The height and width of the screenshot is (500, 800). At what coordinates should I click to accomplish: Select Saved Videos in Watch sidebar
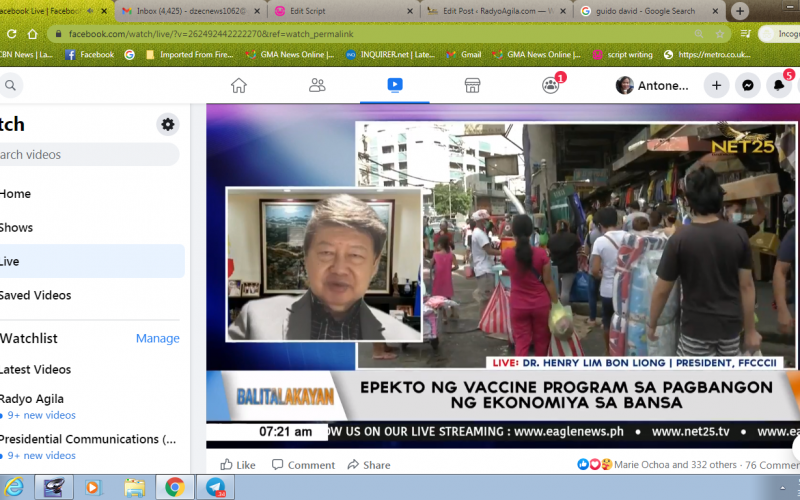click(36, 295)
